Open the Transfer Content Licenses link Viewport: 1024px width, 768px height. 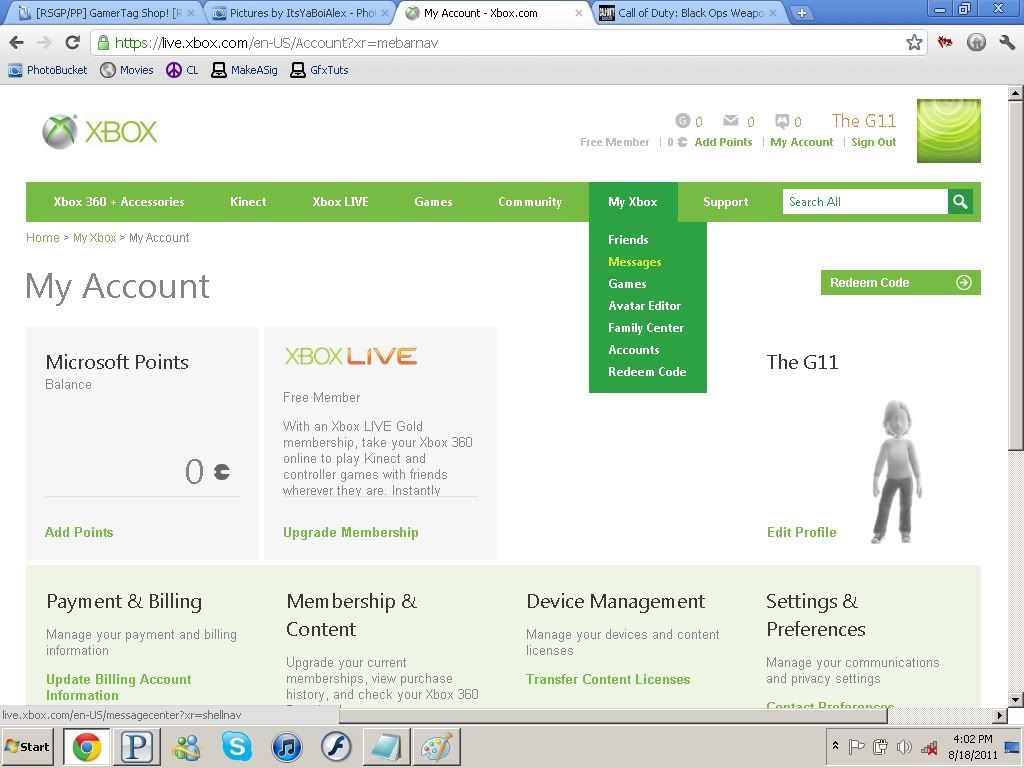[608, 679]
